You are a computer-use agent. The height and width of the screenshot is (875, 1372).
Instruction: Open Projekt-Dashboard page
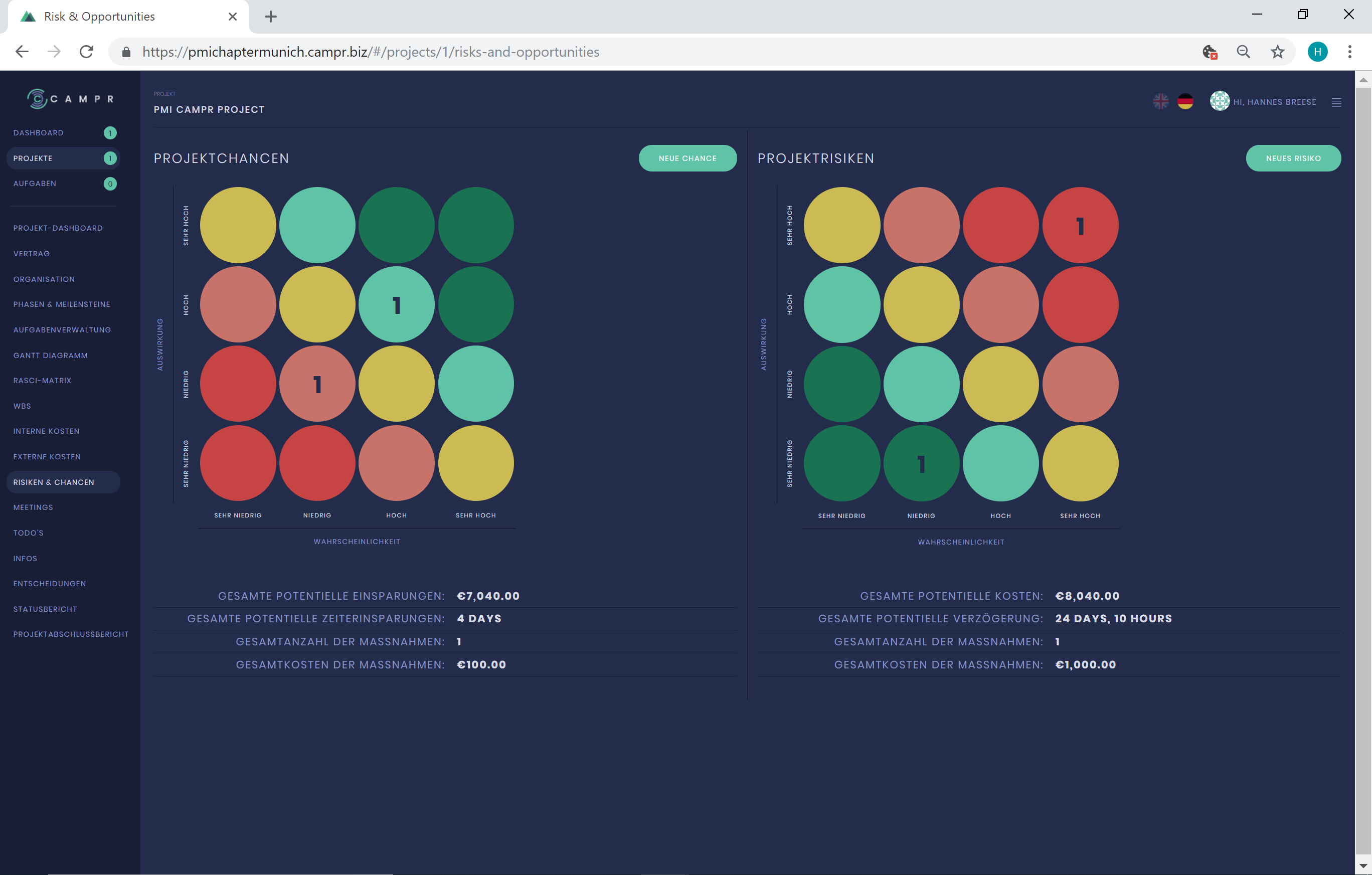click(x=58, y=228)
